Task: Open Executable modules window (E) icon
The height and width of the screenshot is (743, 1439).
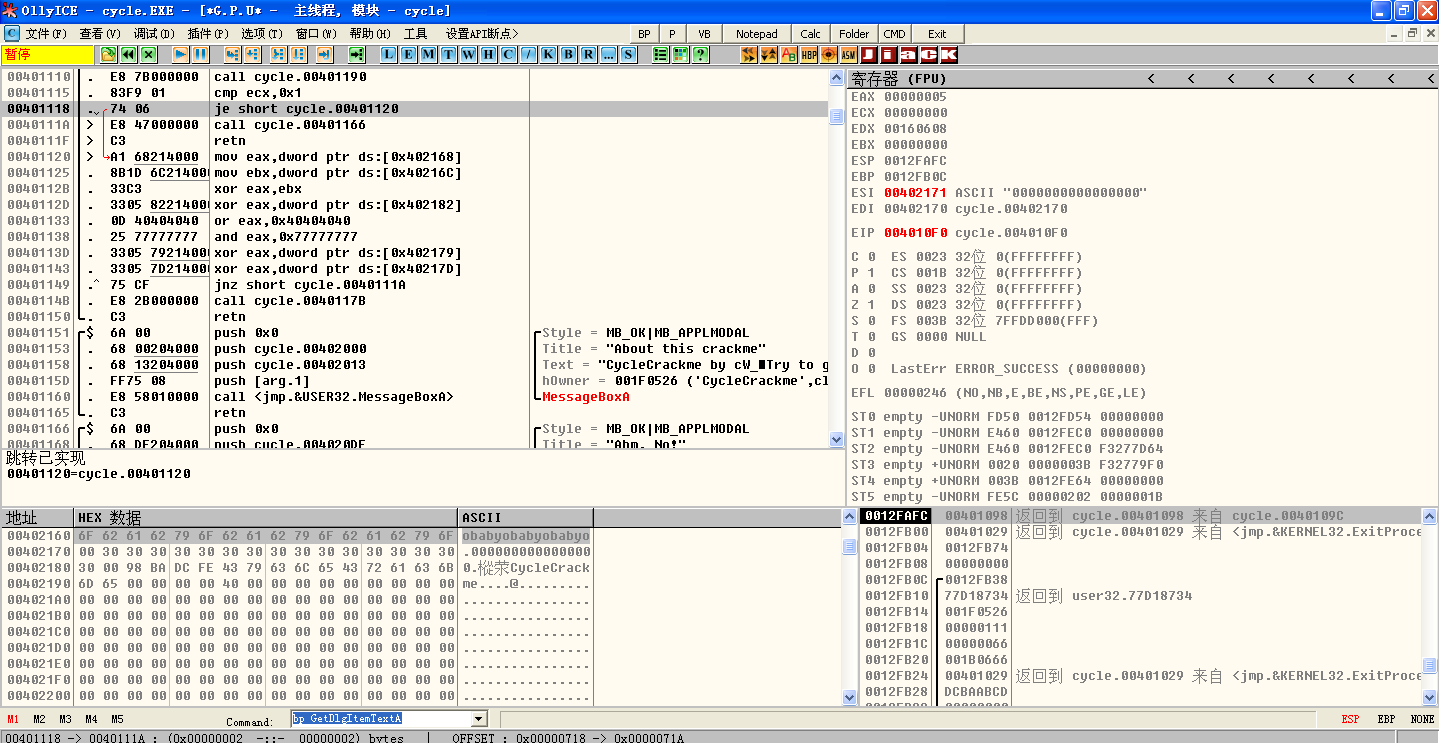Action: [408, 54]
